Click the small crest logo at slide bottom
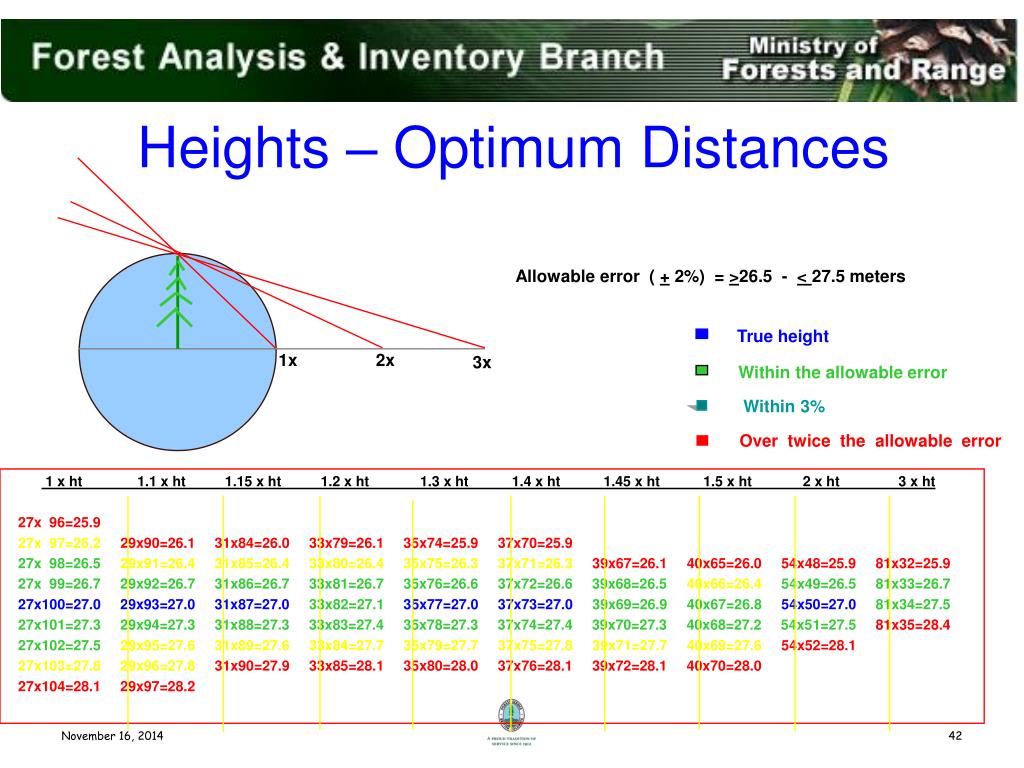The image size is (1024, 768). [511, 716]
